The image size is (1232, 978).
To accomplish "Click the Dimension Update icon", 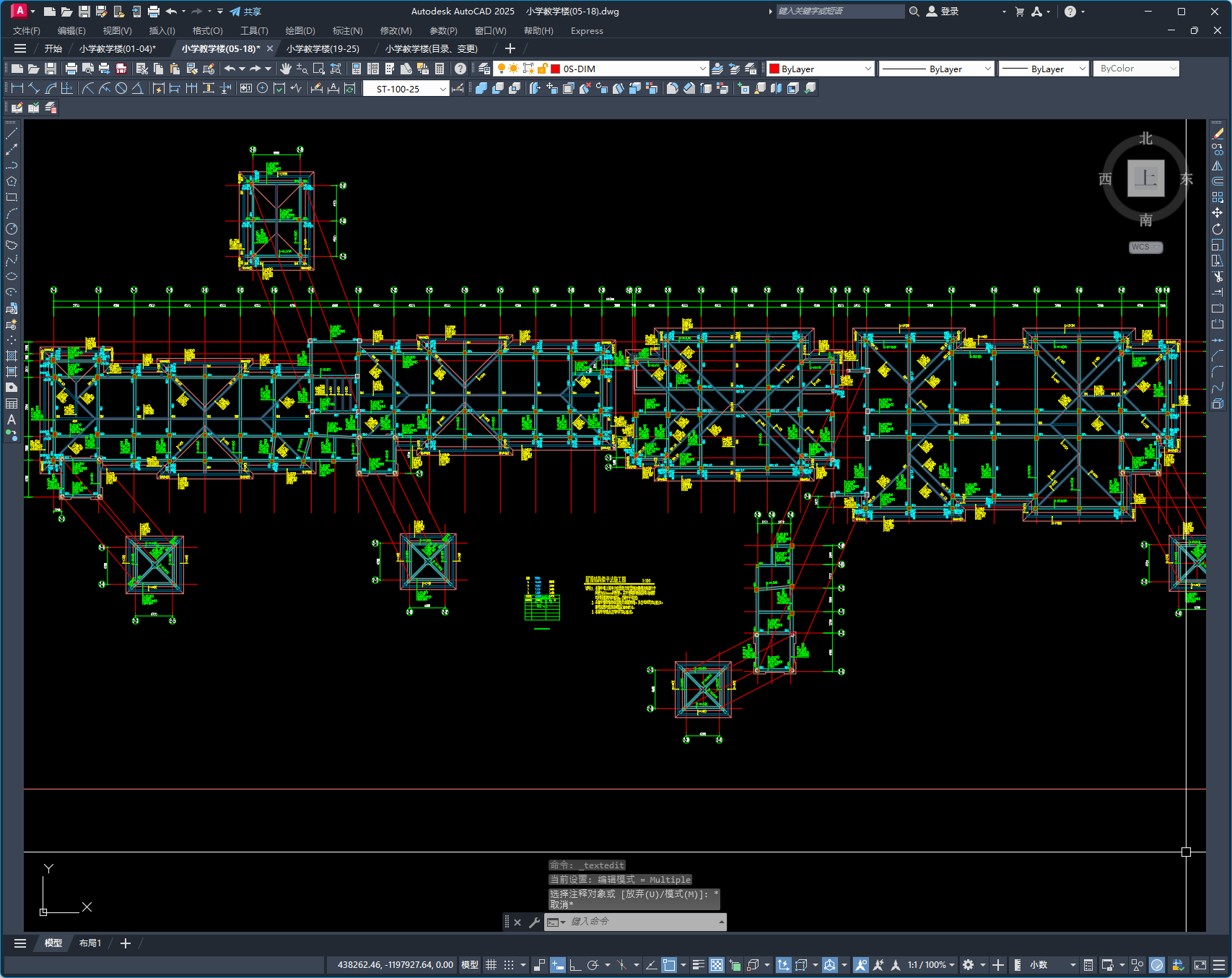I will coord(350,88).
